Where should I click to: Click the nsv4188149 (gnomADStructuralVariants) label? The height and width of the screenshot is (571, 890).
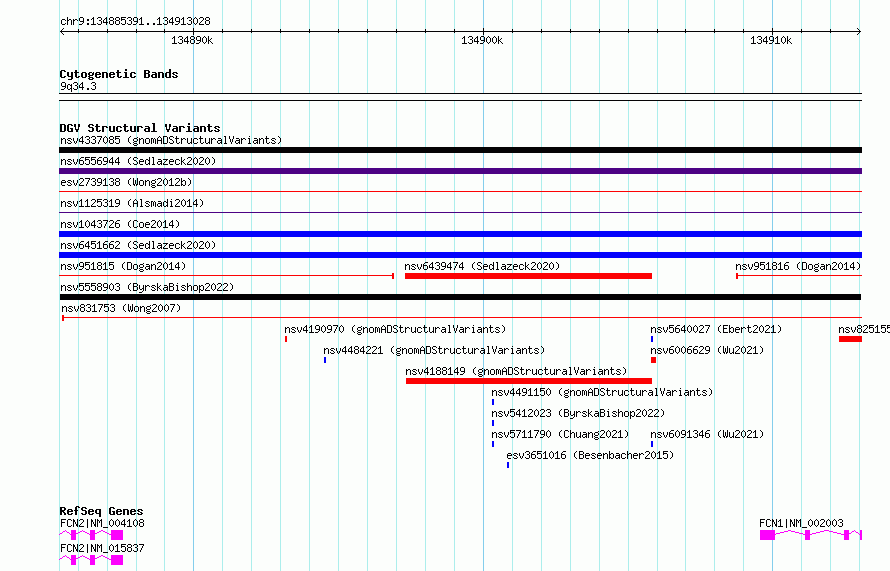517,371
